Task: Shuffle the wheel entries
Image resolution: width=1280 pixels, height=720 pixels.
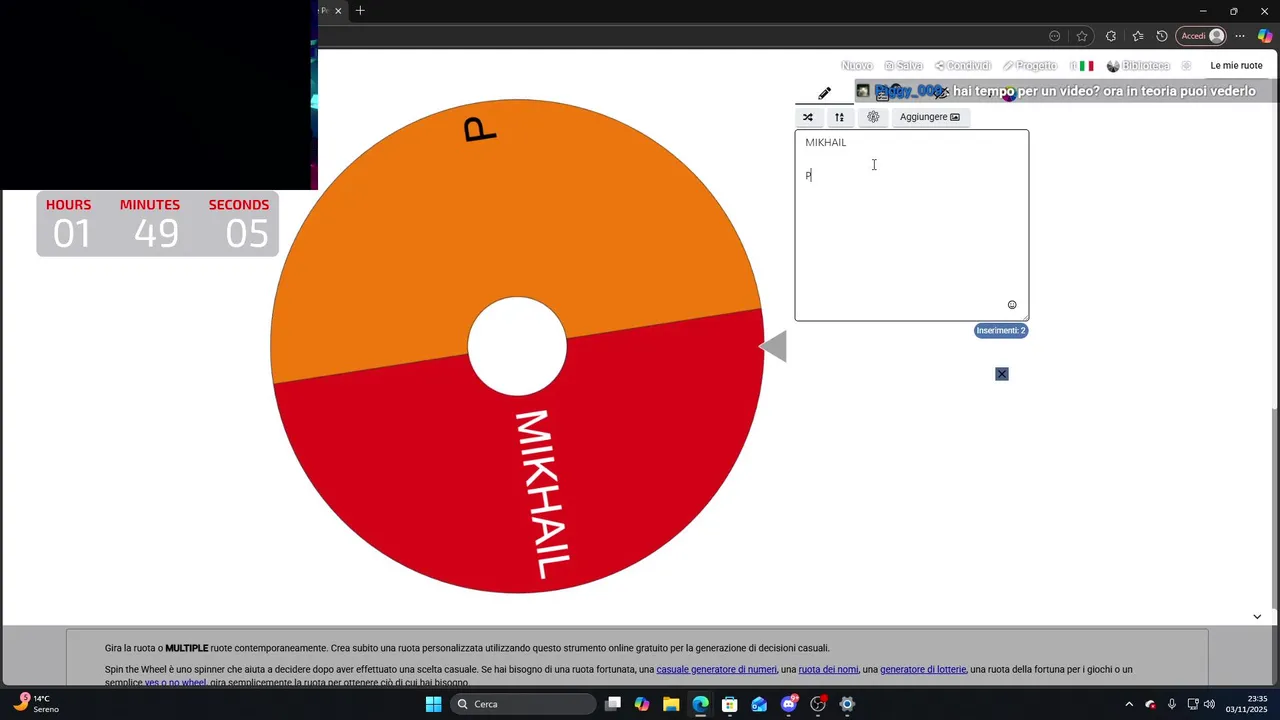Action: point(808,117)
